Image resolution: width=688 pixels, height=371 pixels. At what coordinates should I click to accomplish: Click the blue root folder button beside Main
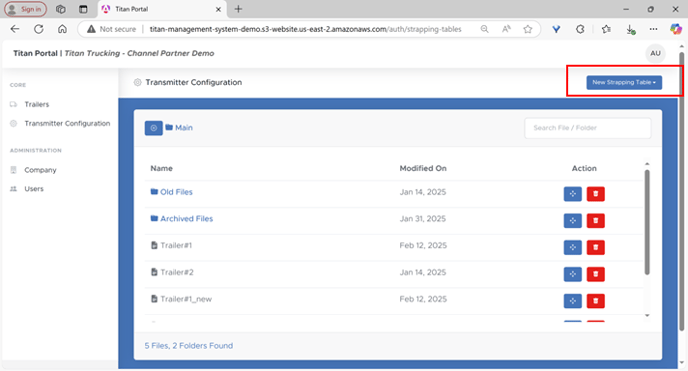point(154,128)
